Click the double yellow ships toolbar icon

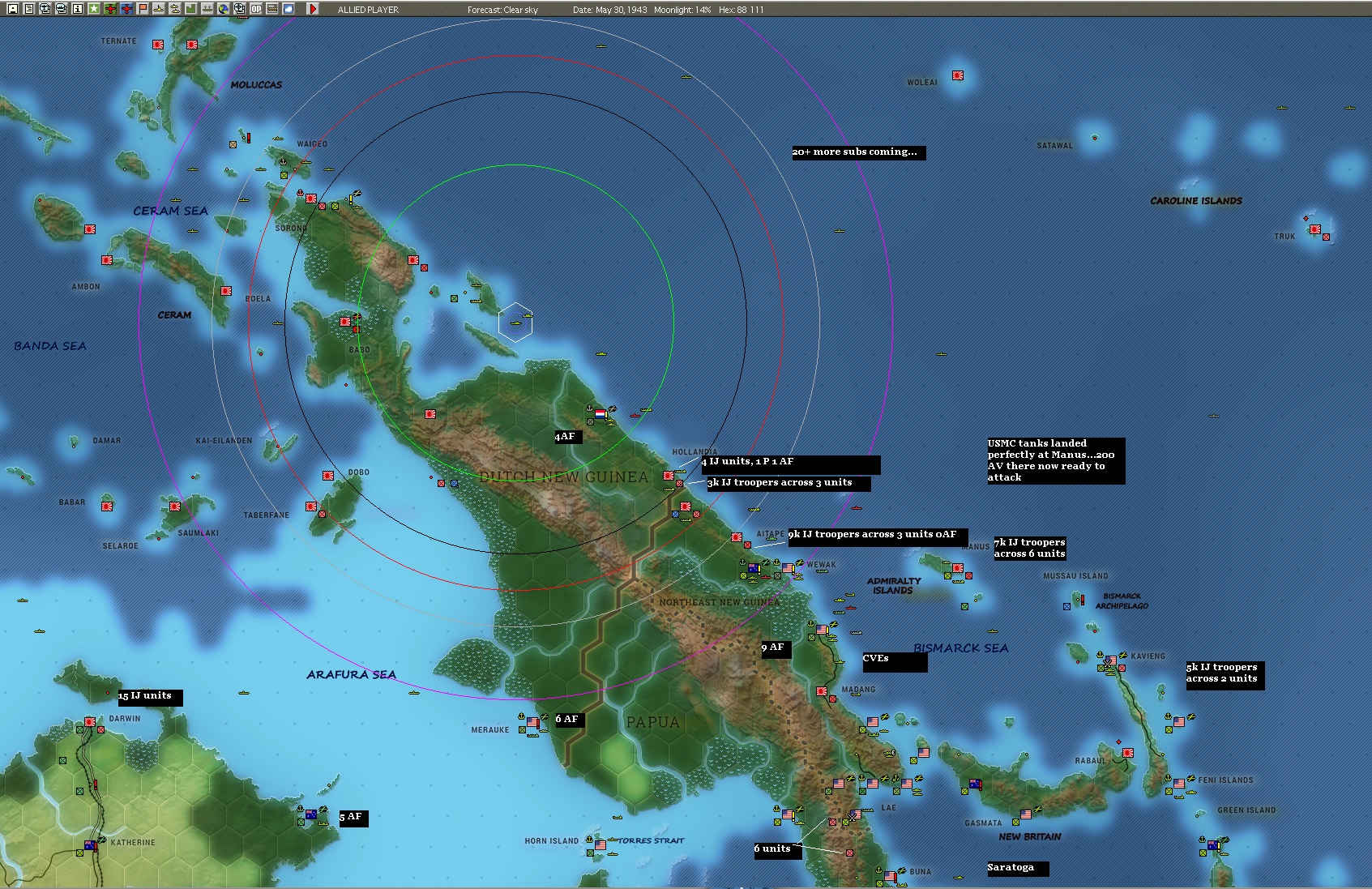(x=175, y=9)
